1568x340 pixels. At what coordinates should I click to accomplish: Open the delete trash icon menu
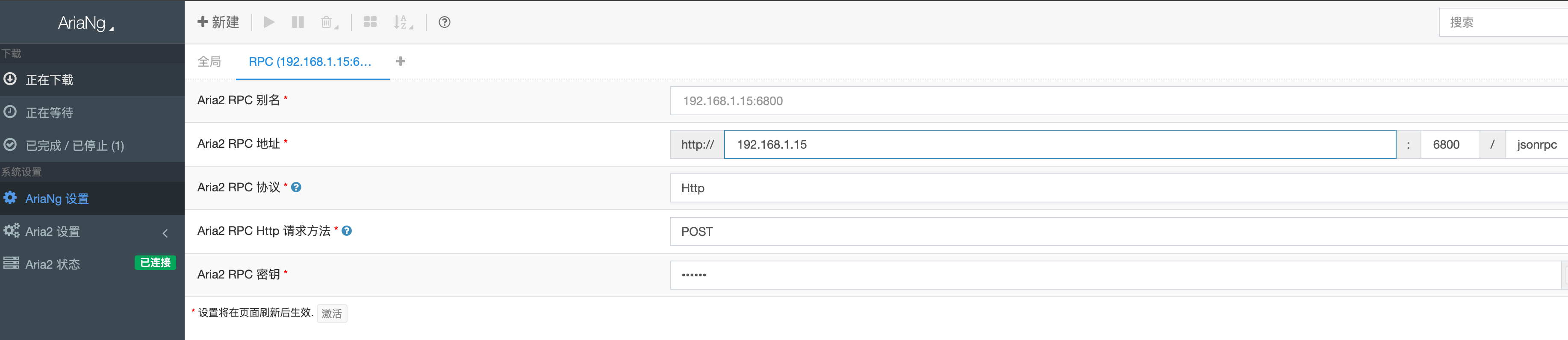point(329,23)
